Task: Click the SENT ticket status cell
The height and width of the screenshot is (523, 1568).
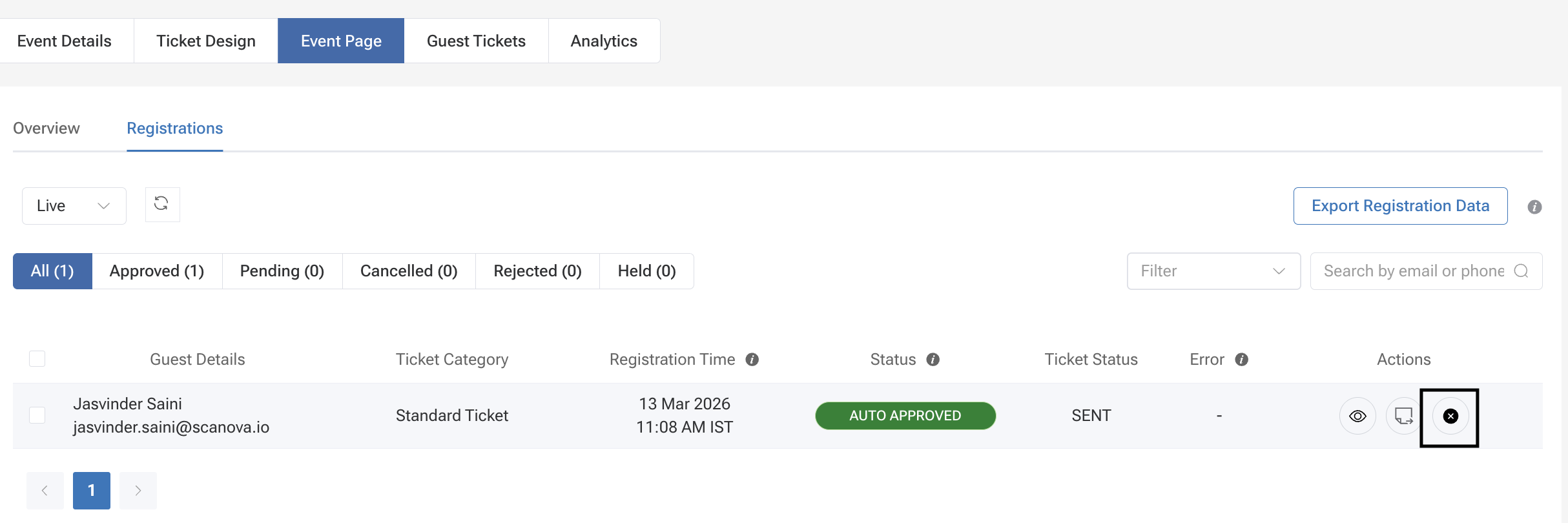Action: point(1091,416)
